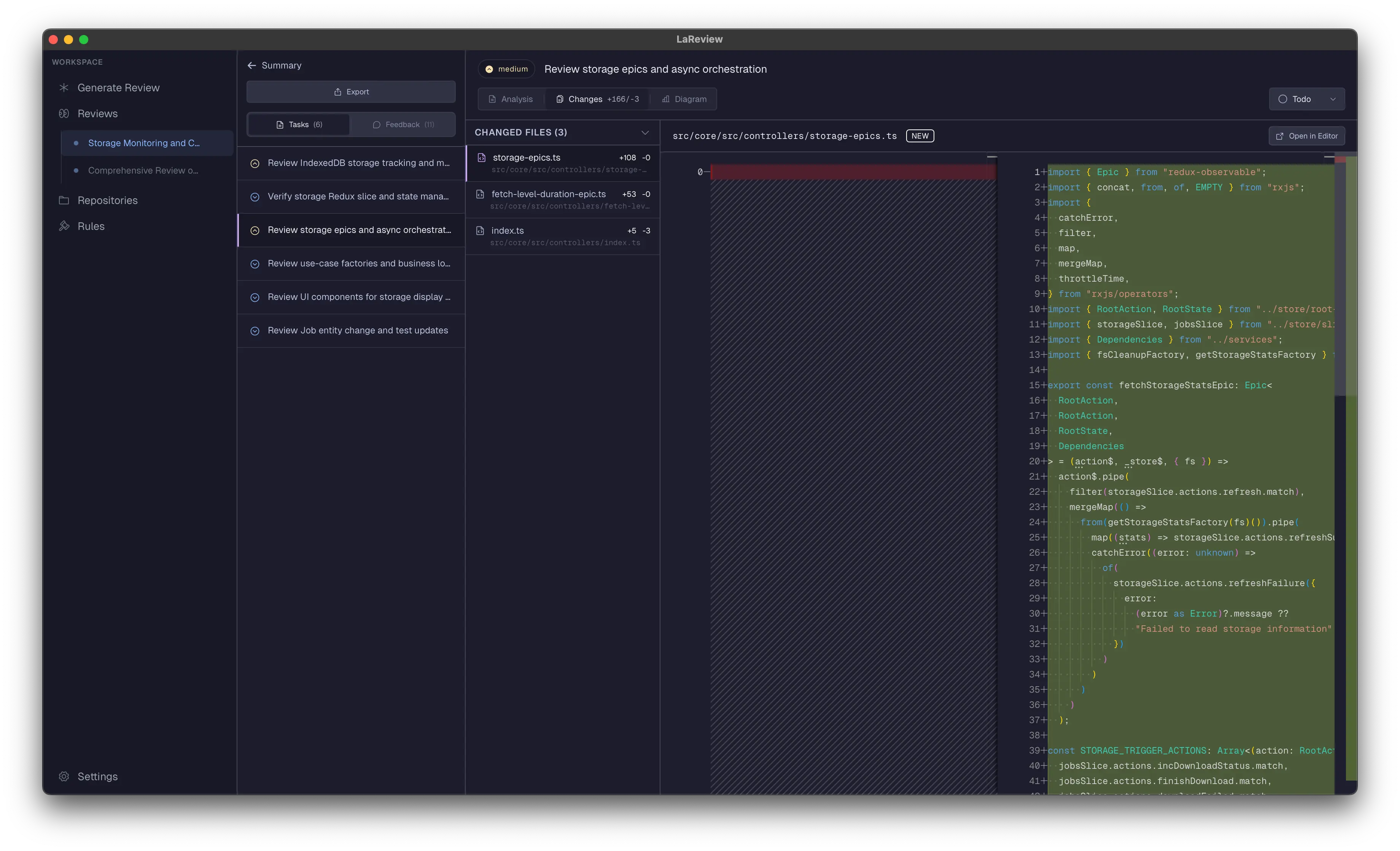
Task: Toggle status circle for Verify storage Redux slice task
Action: (255, 197)
